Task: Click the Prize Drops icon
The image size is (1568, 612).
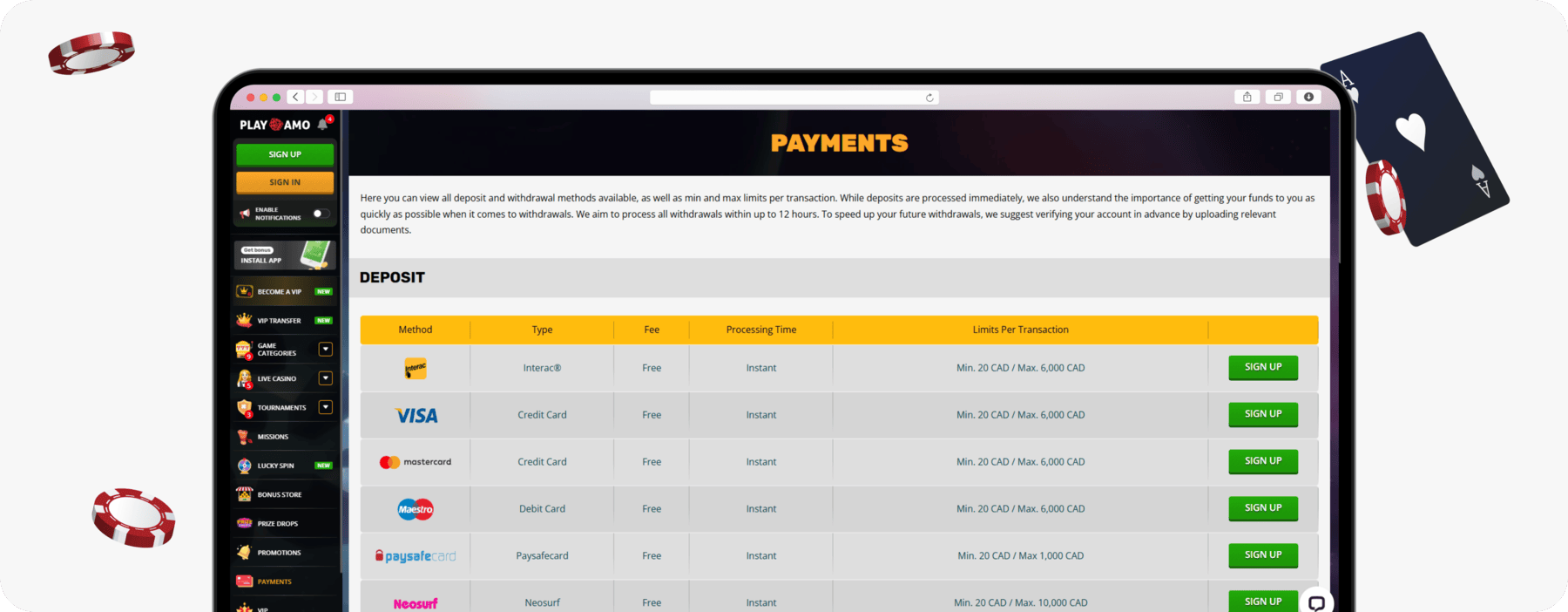Action: pos(244,523)
